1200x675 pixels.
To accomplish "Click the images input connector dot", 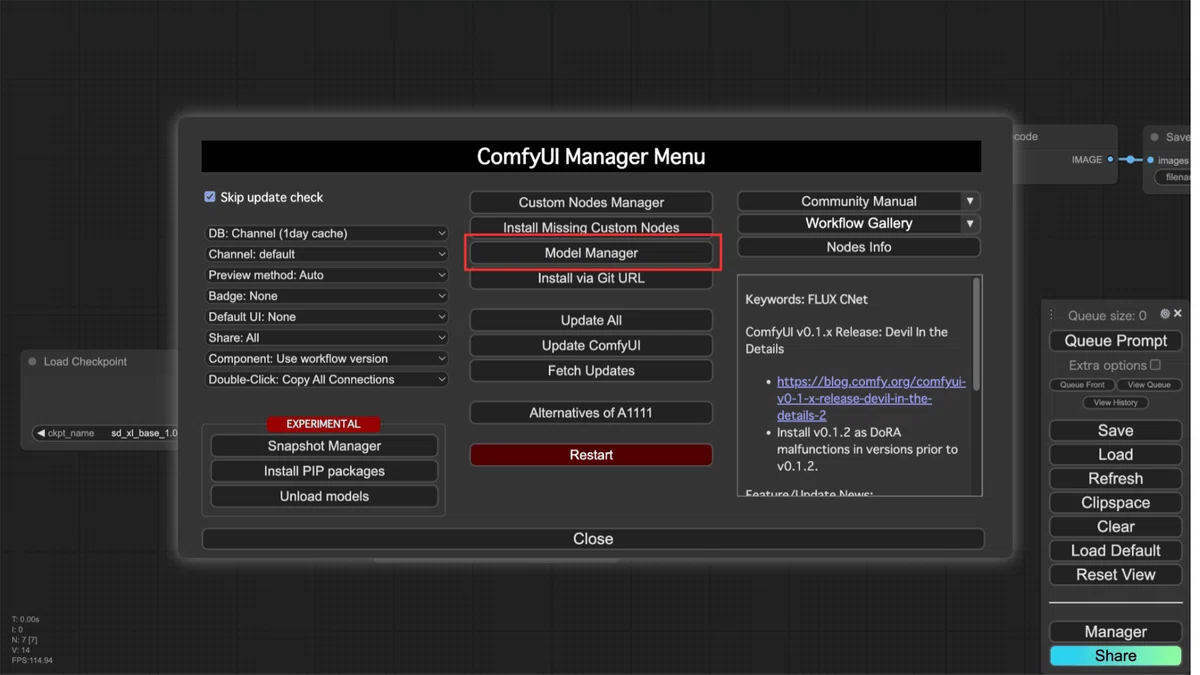I will (x=1150, y=160).
